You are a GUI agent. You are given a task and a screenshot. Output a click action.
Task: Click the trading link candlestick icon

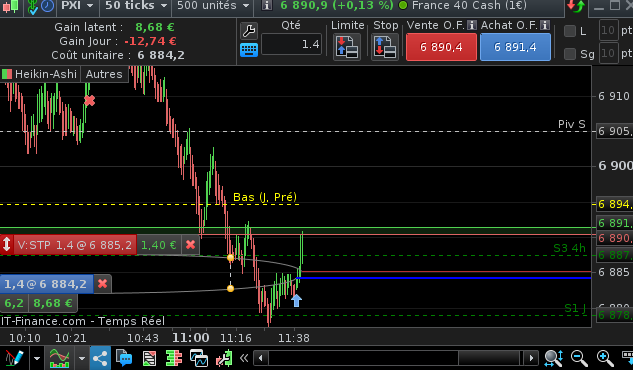(x=224, y=358)
